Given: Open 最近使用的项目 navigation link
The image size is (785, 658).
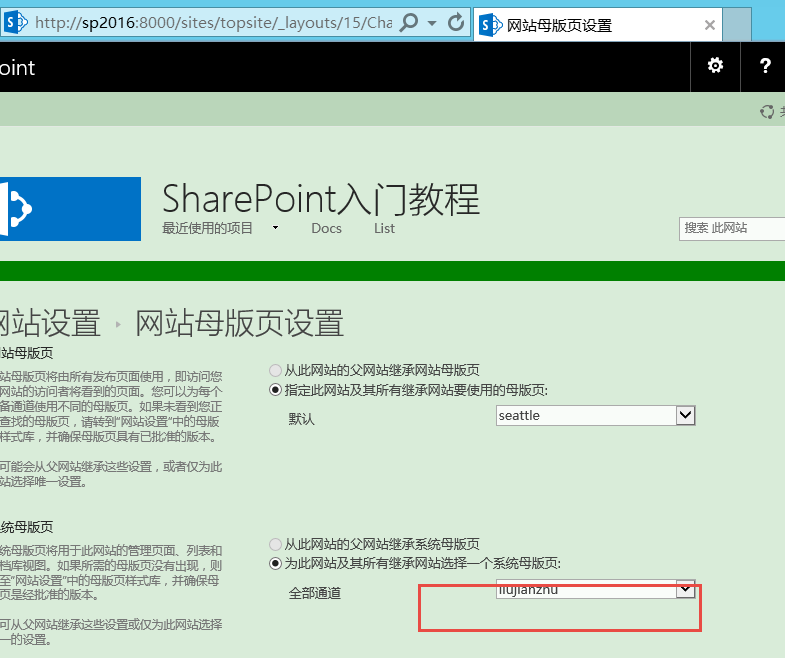Looking at the screenshot, I should click(x=207, y=228).
